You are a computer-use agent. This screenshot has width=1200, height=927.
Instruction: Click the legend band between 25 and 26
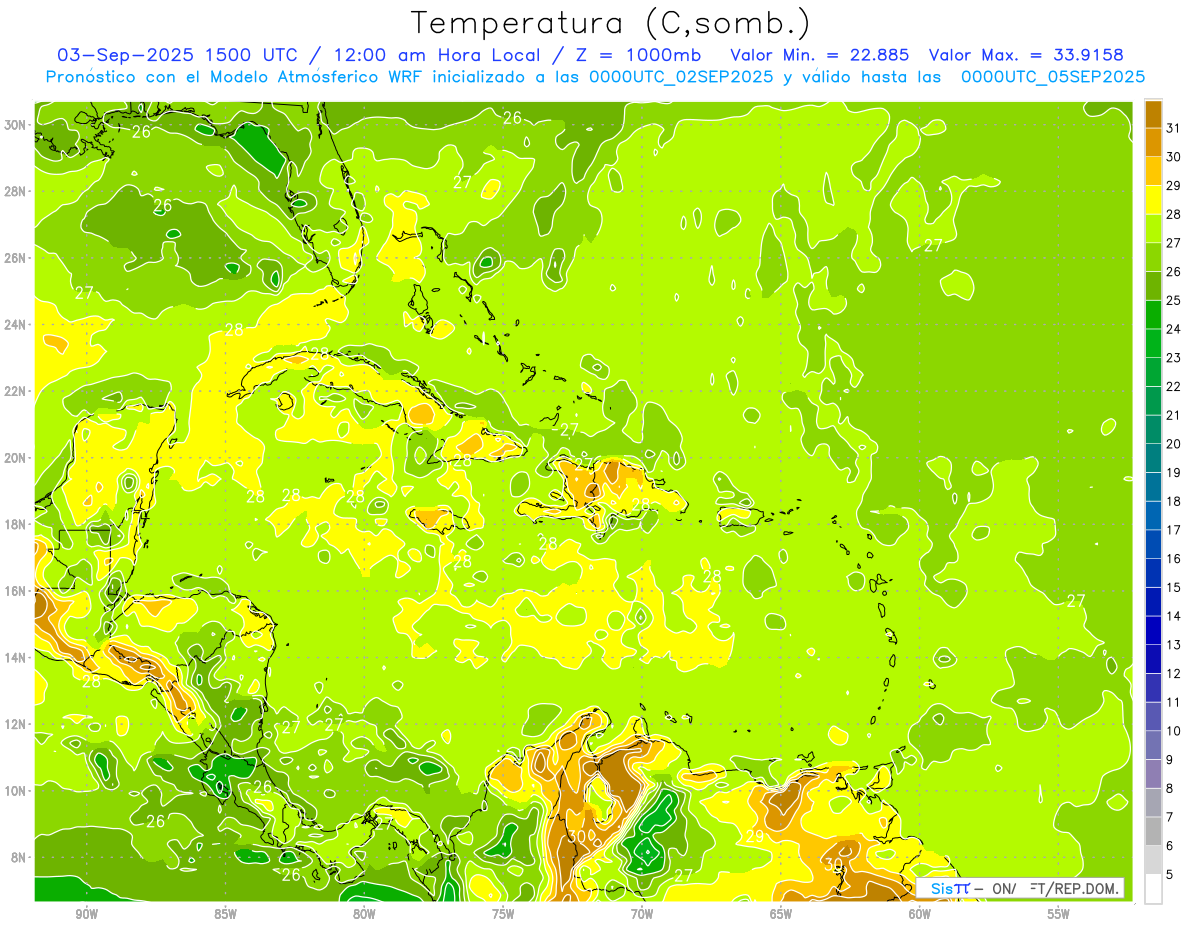point(1153,286)
